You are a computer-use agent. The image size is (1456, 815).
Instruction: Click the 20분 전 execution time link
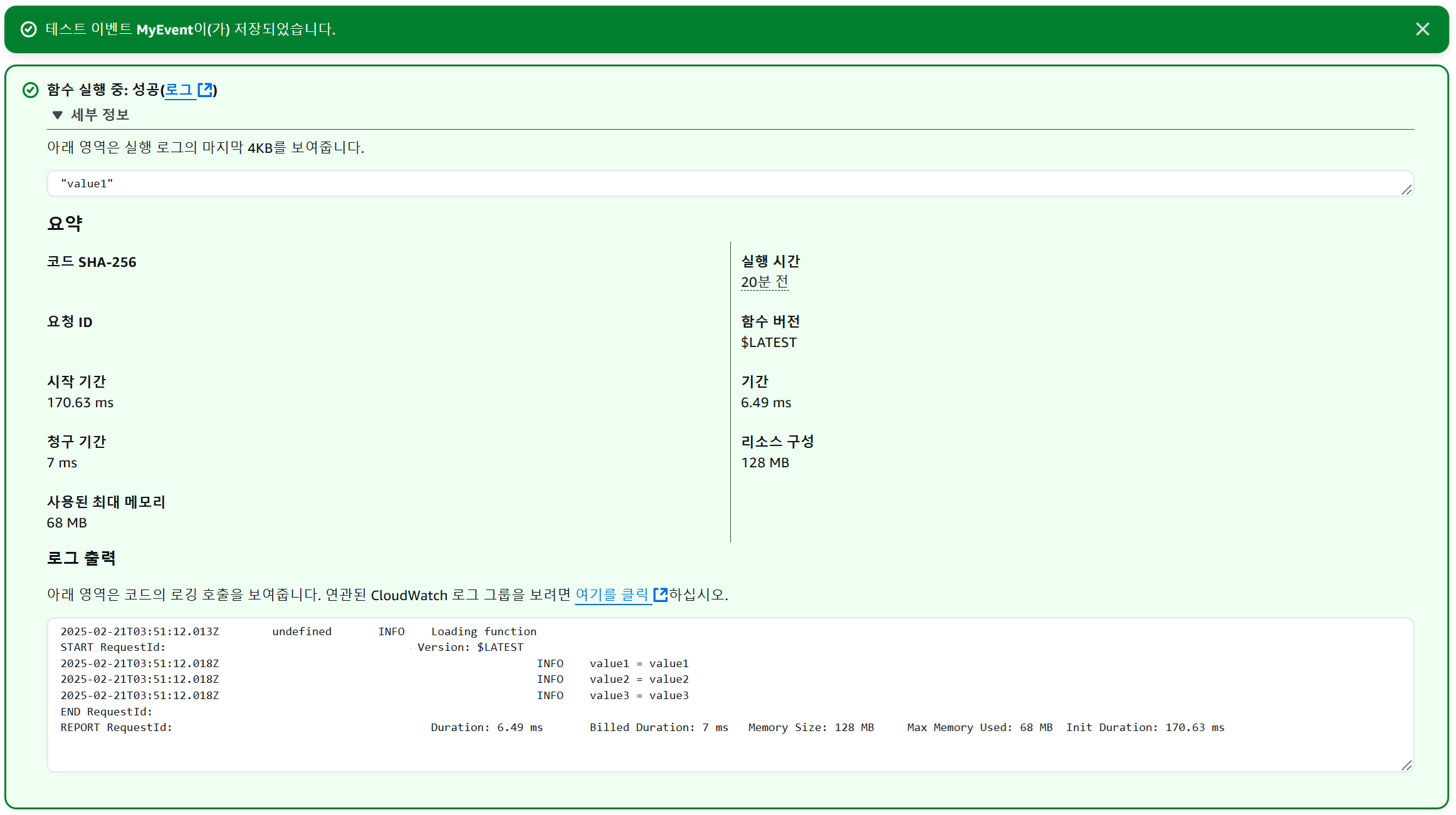pyautogui.click(x=764, y=283)
